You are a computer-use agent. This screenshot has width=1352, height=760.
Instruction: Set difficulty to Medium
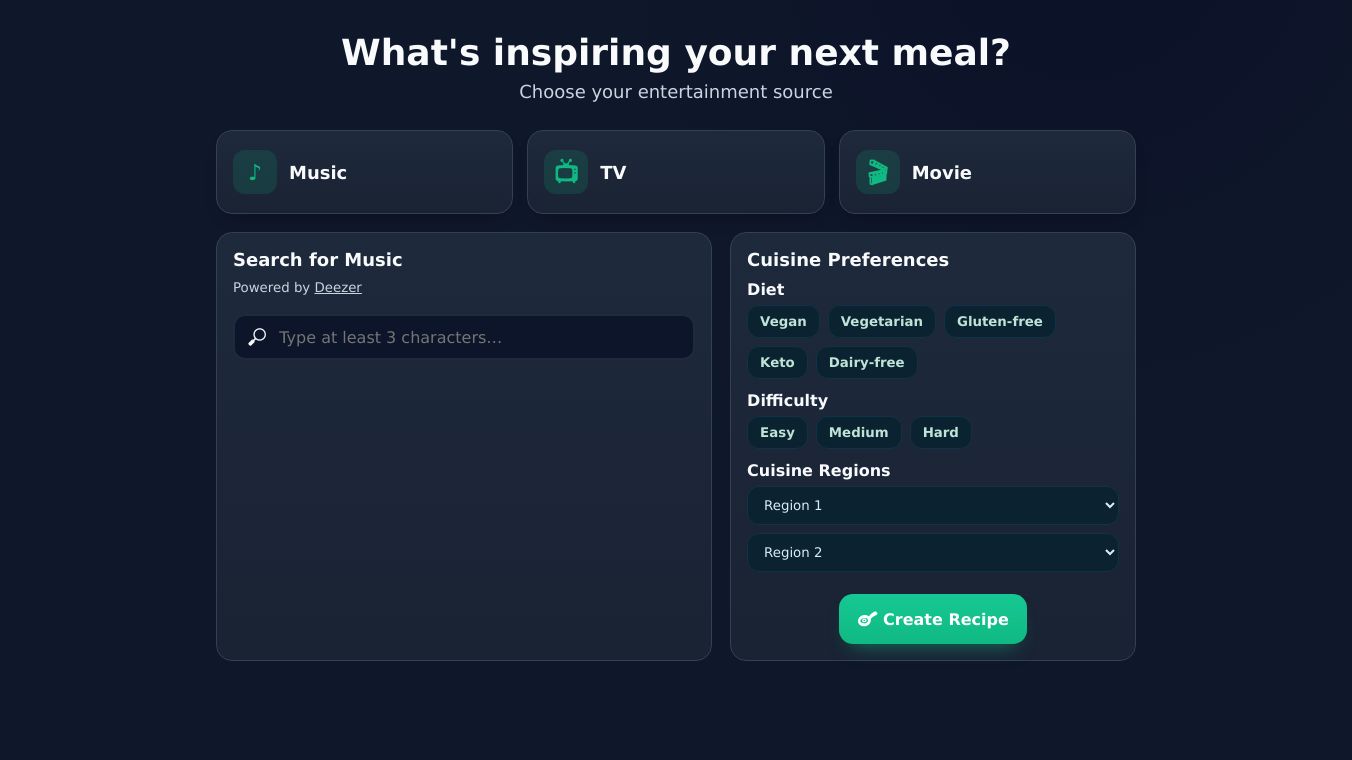point(858,432)
